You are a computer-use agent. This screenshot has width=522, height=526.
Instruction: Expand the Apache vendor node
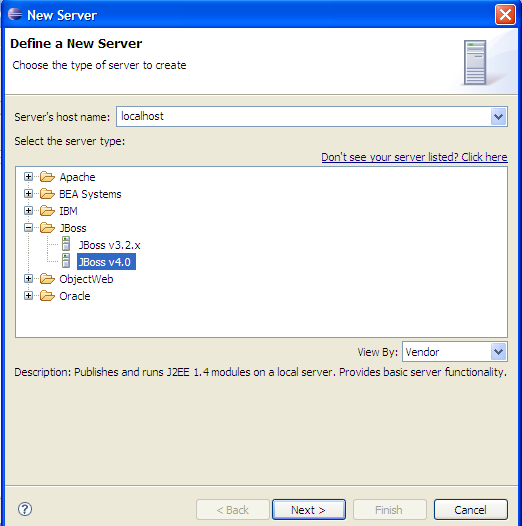(x=29, y=176)
